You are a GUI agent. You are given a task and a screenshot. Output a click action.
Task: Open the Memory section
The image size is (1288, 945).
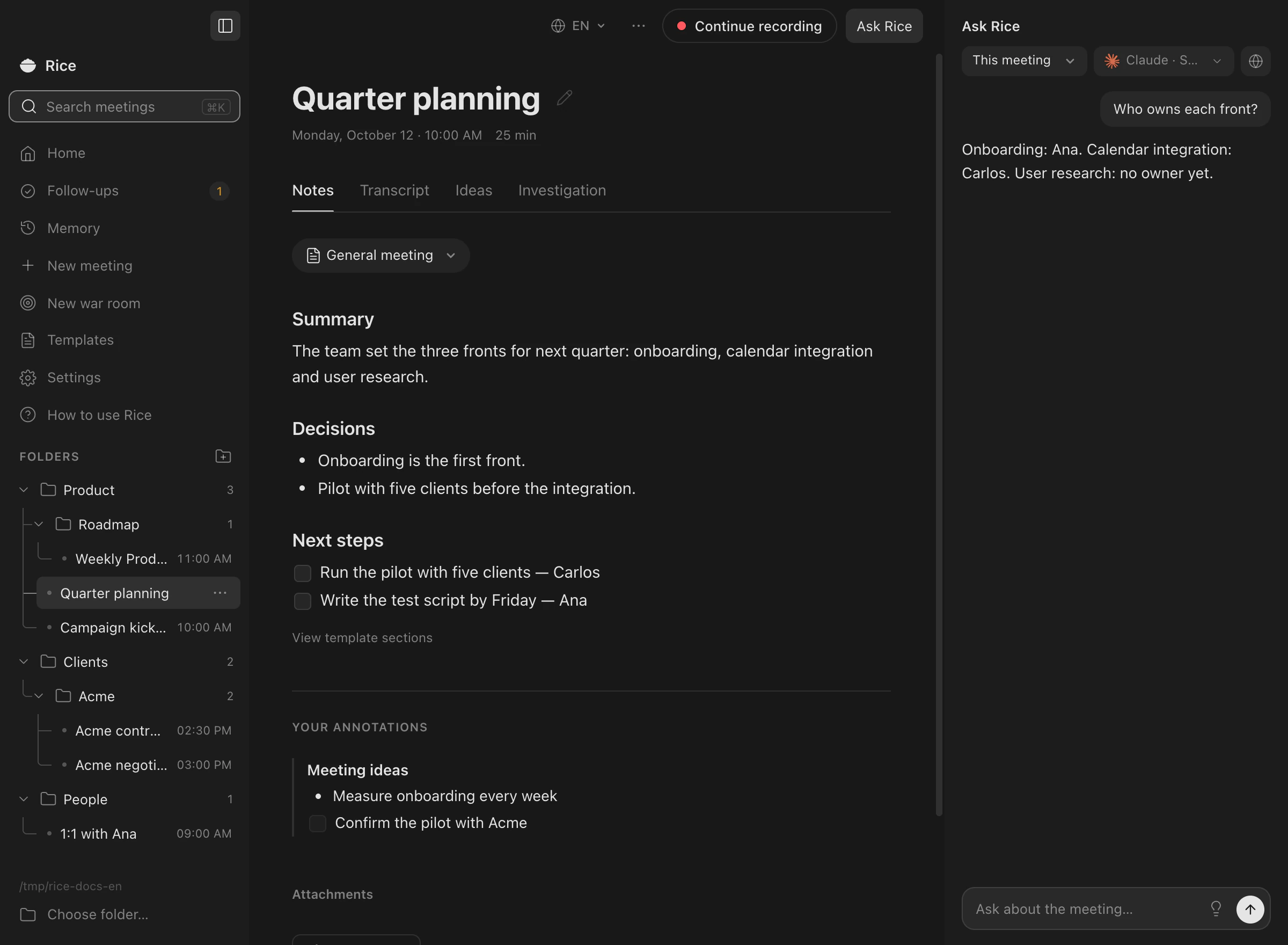point(124,228)
